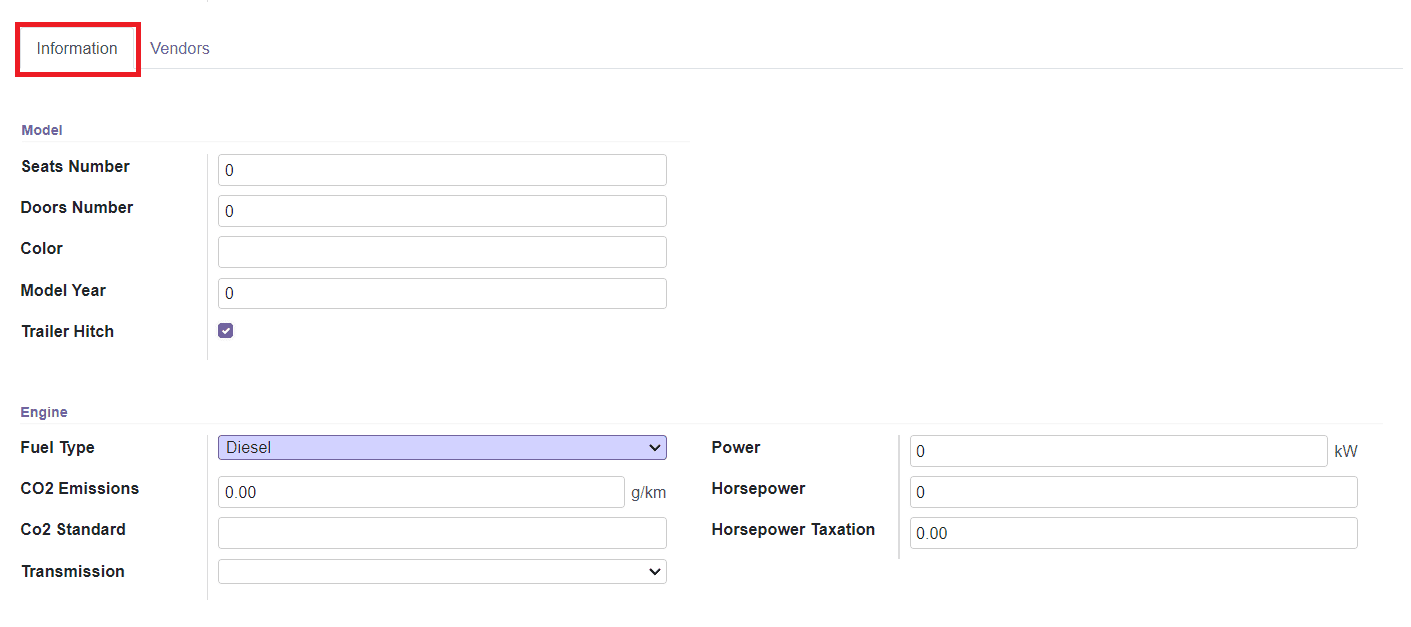This screenshot has width=1411, height=627.
Task: Click the CO2 Emissions input
Action: (420, 491)
